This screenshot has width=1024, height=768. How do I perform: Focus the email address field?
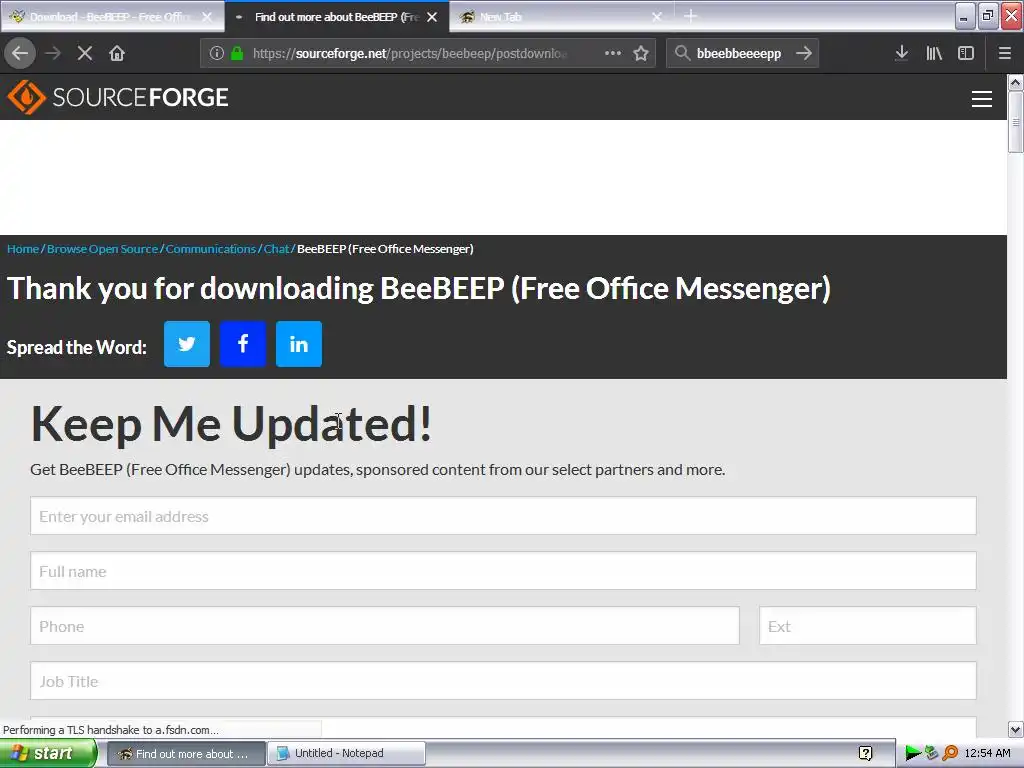(x=503, y=516)
